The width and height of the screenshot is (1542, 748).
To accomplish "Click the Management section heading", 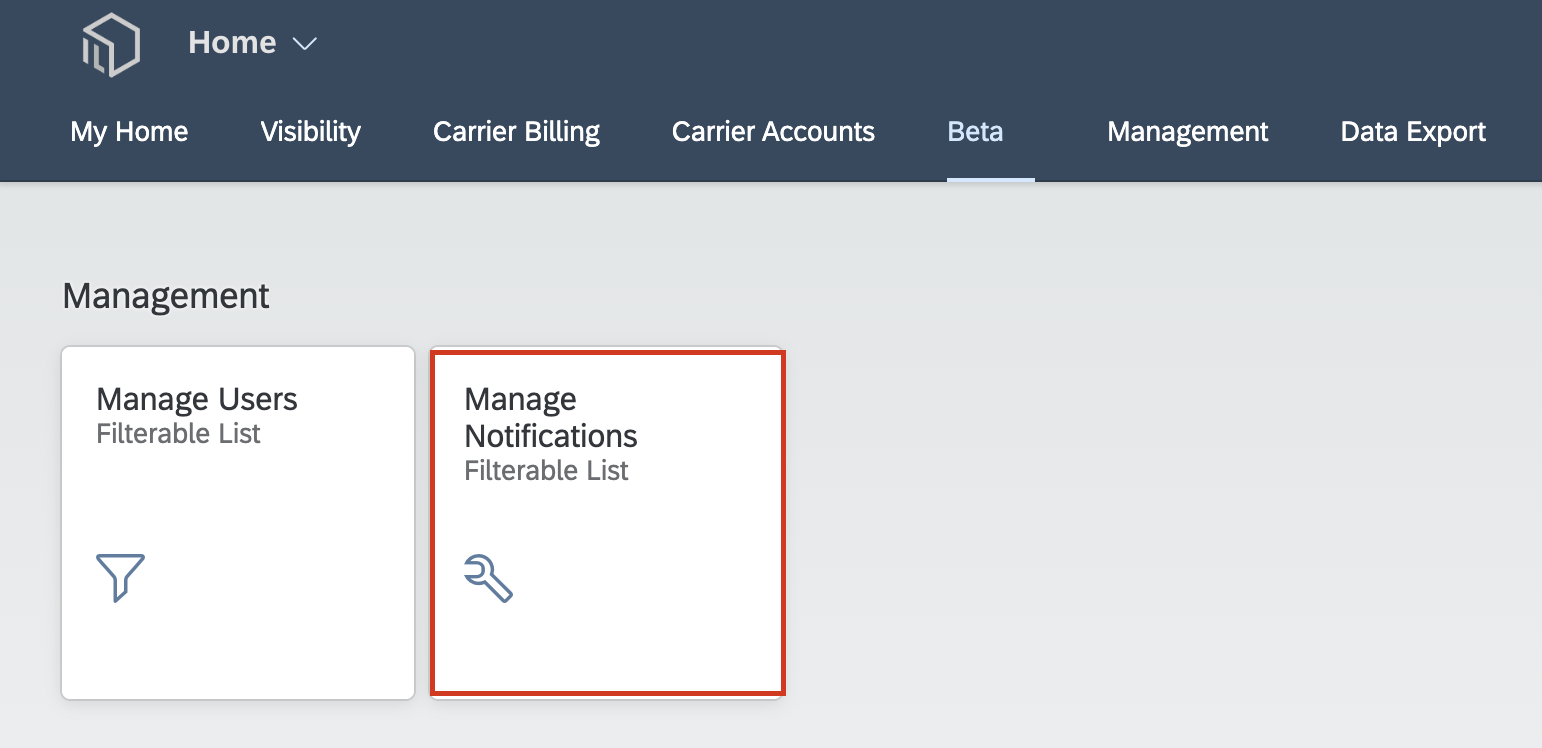I will [166, 296].
